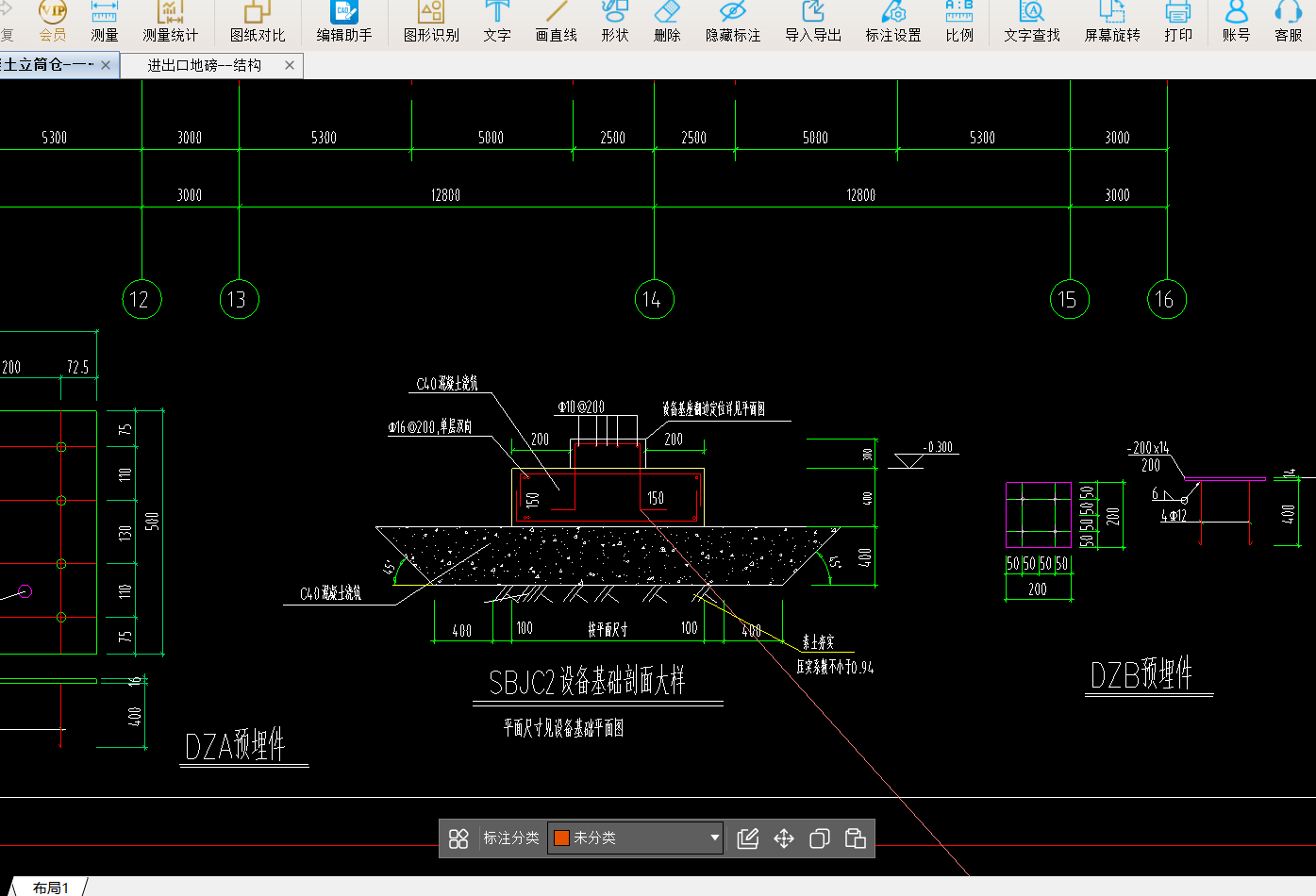Viewport: 1316px width, 896px height.
Task: Open the 形状 shapes tool
Action: pos(615,22)
